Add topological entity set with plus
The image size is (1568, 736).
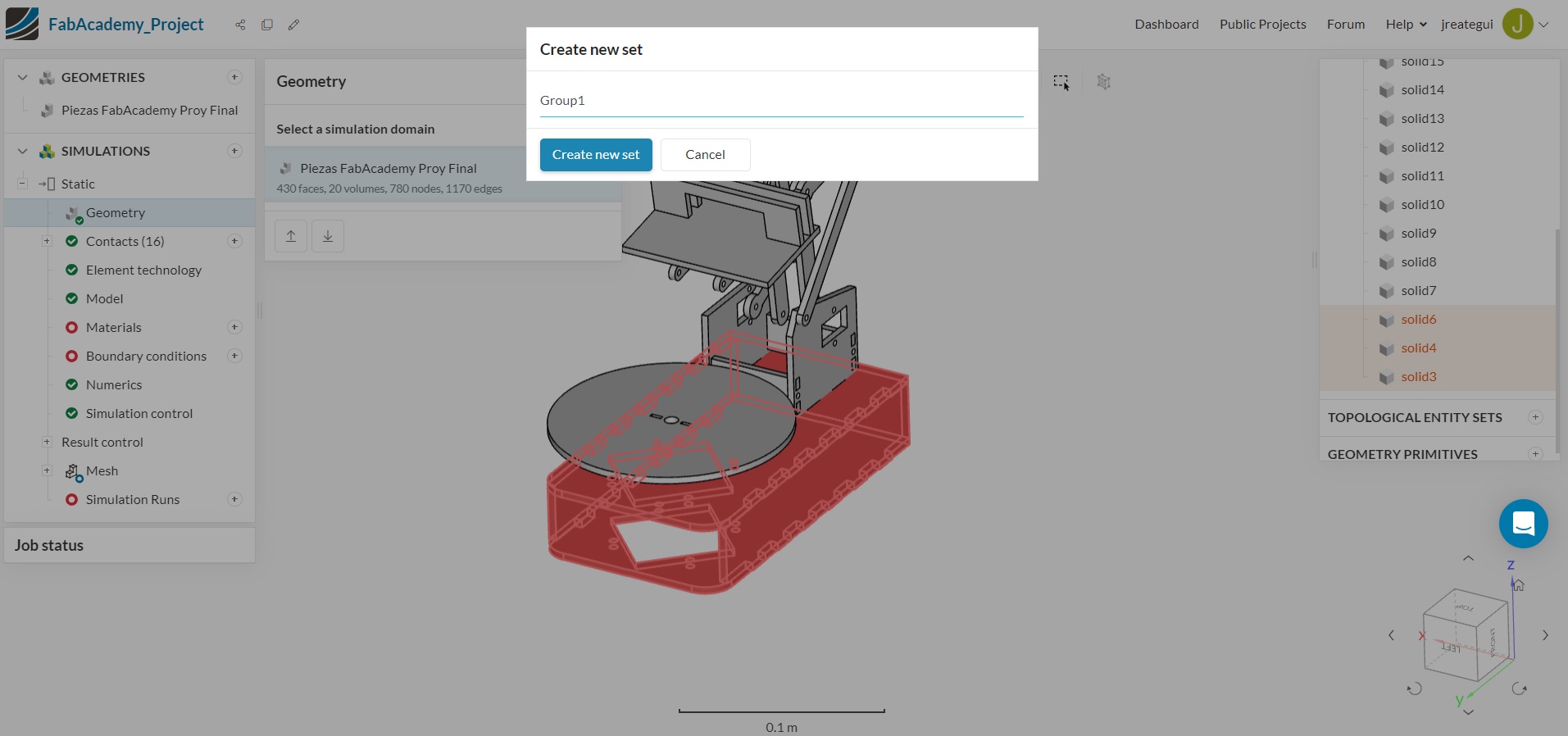pyautogui.click(x=1535, y=417)
